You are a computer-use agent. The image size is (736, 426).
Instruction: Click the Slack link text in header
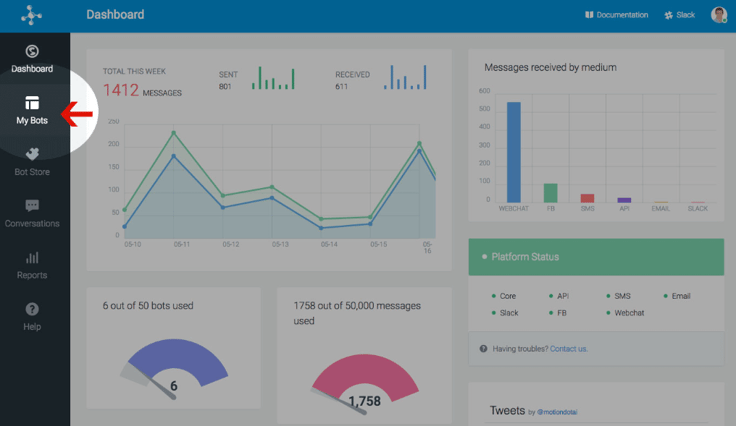(685, 15)
